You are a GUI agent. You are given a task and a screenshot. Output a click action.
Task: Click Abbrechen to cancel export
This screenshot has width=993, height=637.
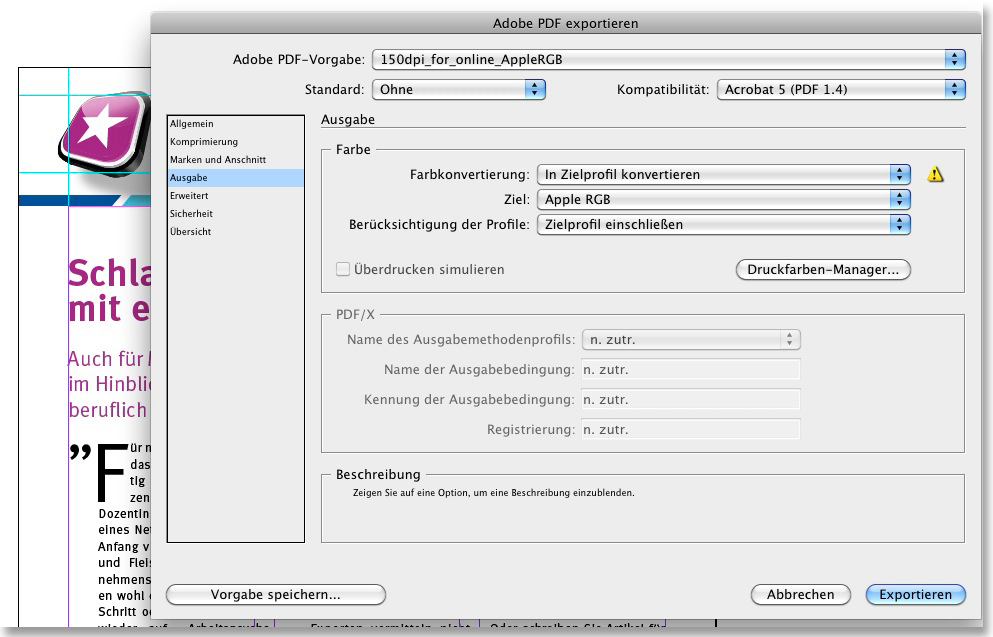(800, 595)
